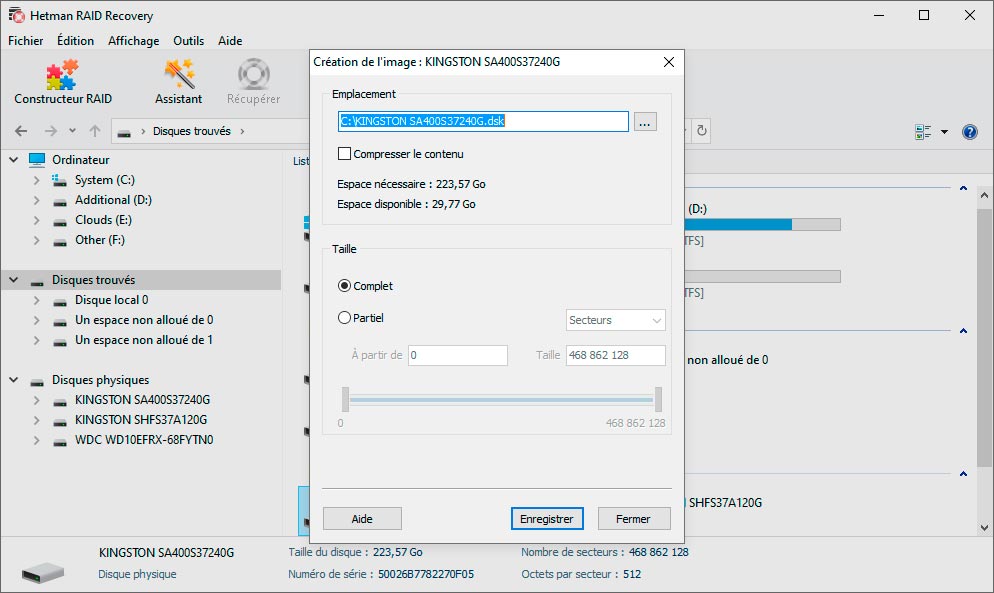Open the Constructeur RAID tool
This screenshot has width=994, height=593.
point(63,82)
